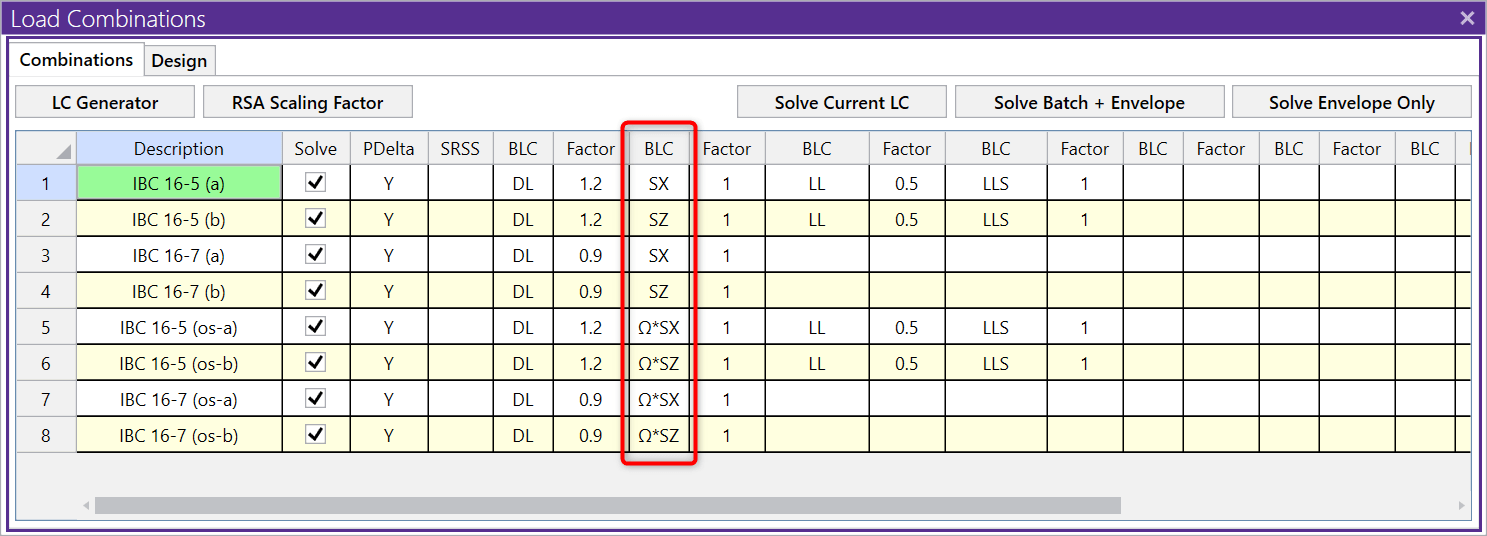Switch to the Design tab
1487x536 pixels.
pos(179,61)
